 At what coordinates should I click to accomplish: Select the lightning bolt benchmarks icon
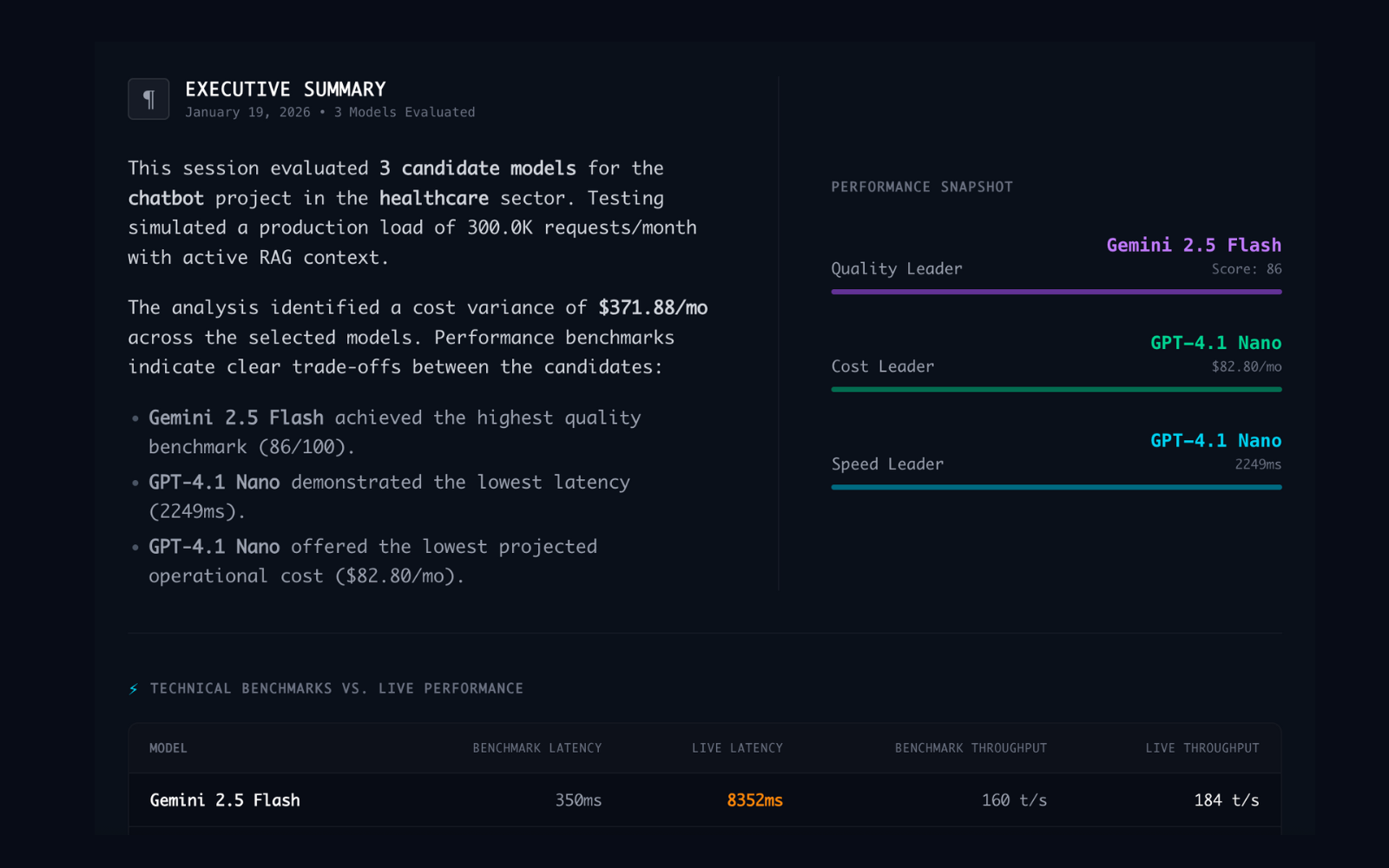click(x=132, y=687)
